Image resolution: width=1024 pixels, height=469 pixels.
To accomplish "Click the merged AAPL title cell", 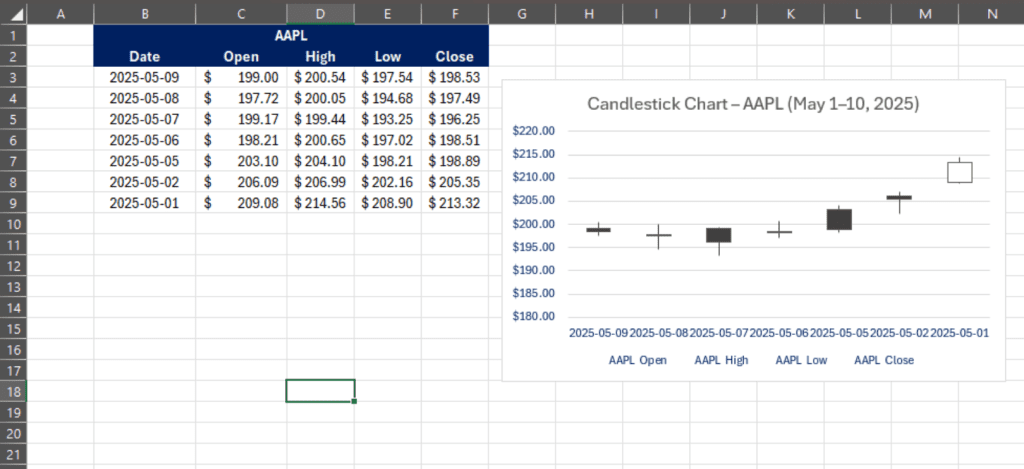I will point(291,35).
